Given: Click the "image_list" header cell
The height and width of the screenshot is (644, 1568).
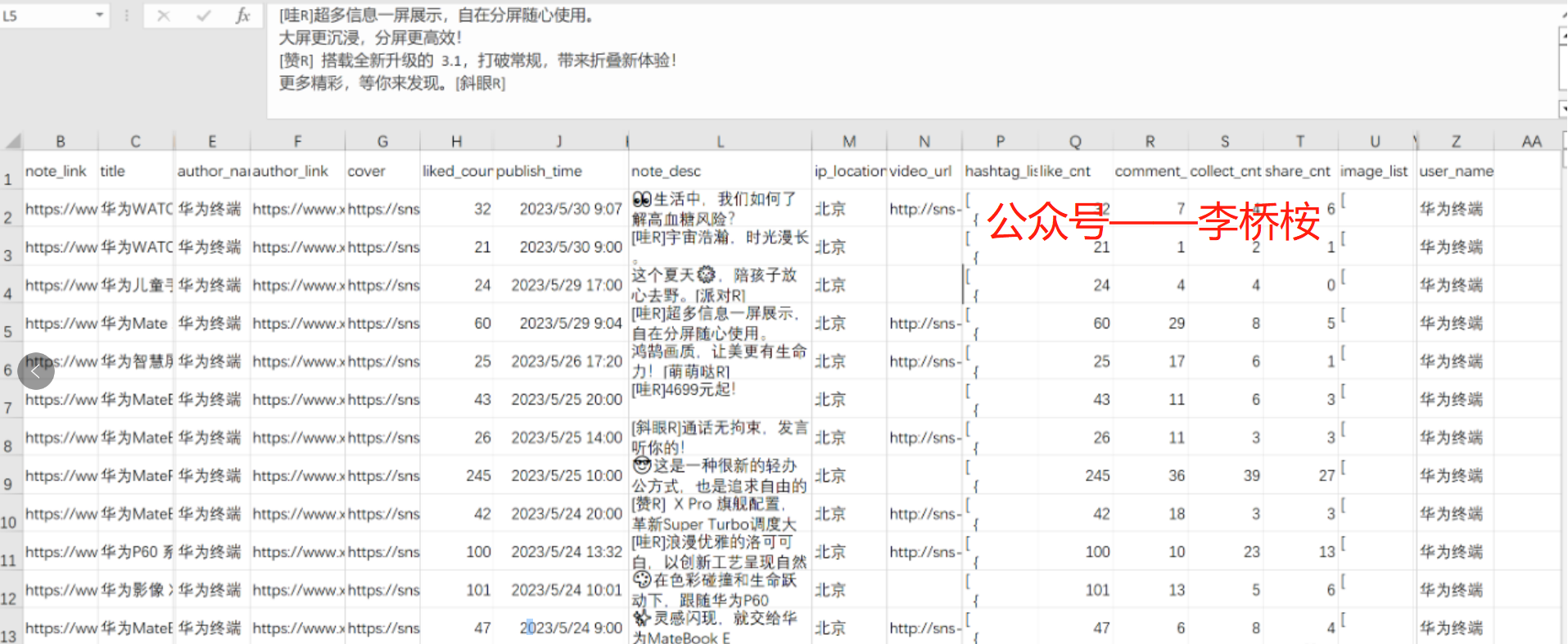Looking at the screenshot, I should point(1374,171).
